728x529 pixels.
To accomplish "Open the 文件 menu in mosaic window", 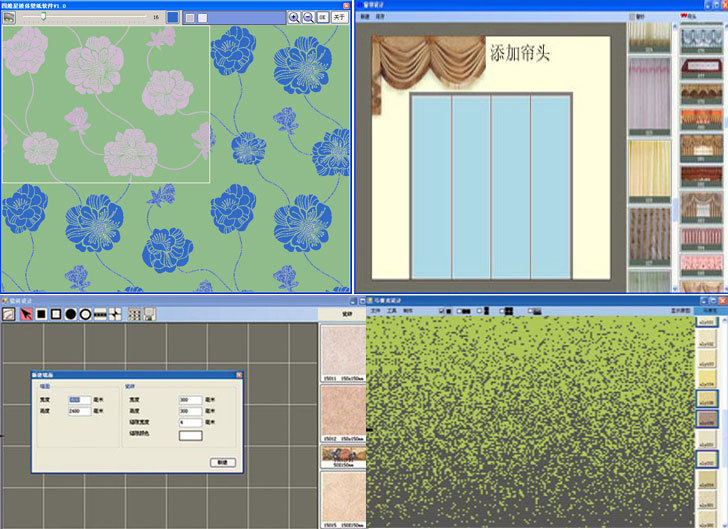I will point(376,311).
